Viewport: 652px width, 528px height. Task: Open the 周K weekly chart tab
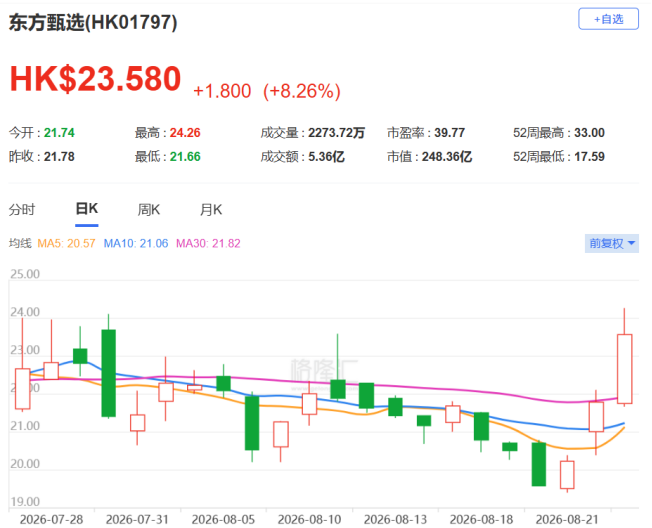[149, 209]
